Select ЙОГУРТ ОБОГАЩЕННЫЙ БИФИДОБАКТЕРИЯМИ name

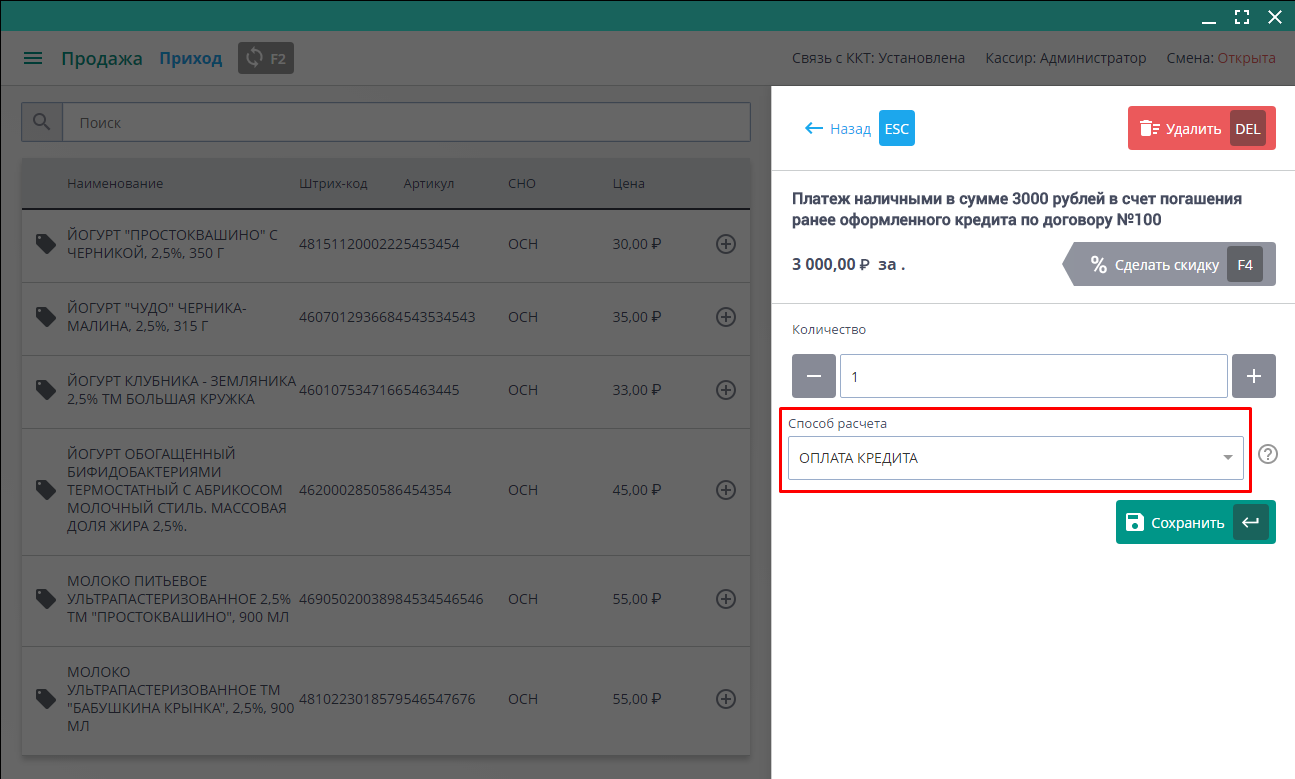(x=177, y=490)
